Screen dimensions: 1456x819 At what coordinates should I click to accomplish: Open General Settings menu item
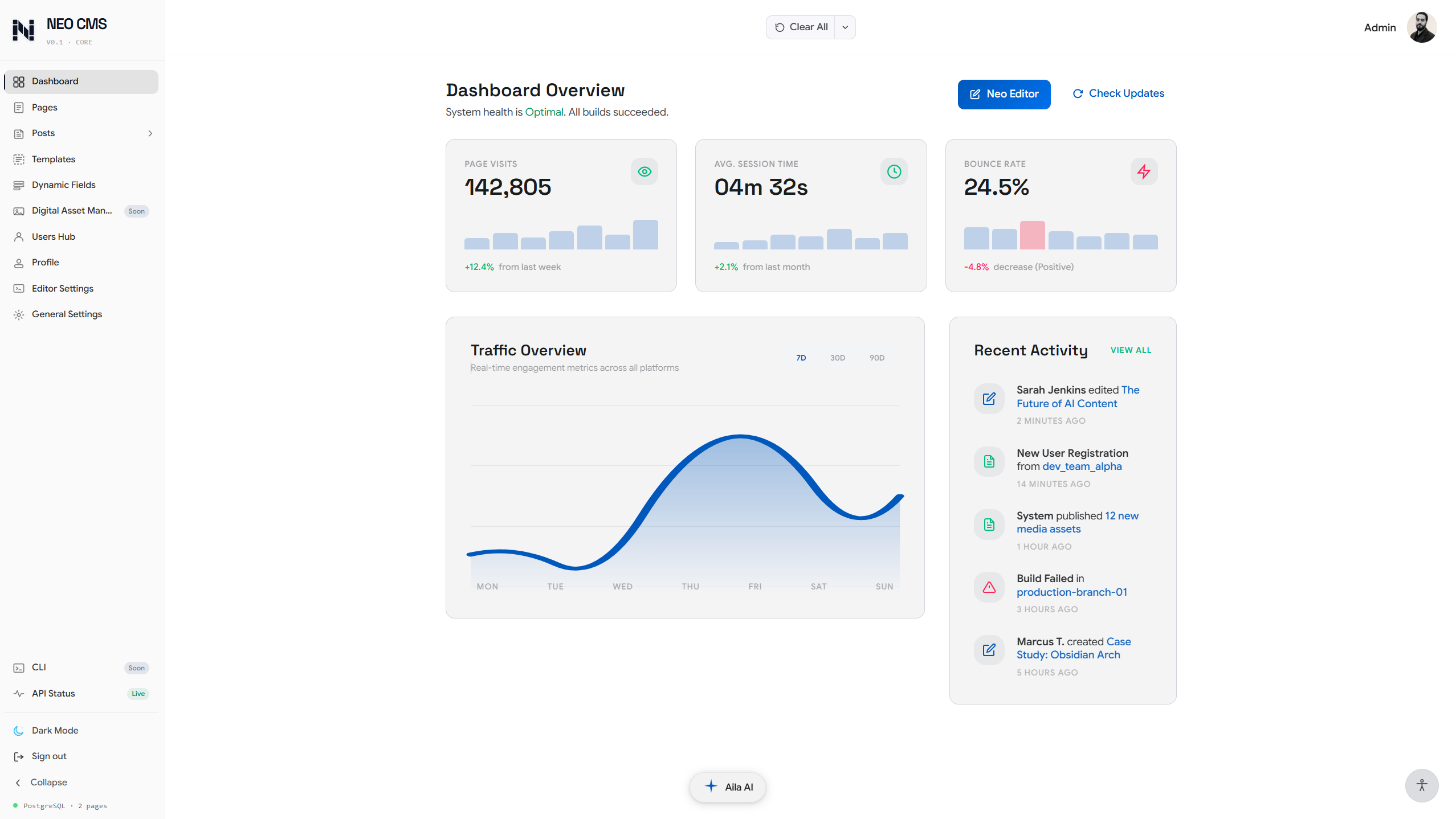coord(67,314)
